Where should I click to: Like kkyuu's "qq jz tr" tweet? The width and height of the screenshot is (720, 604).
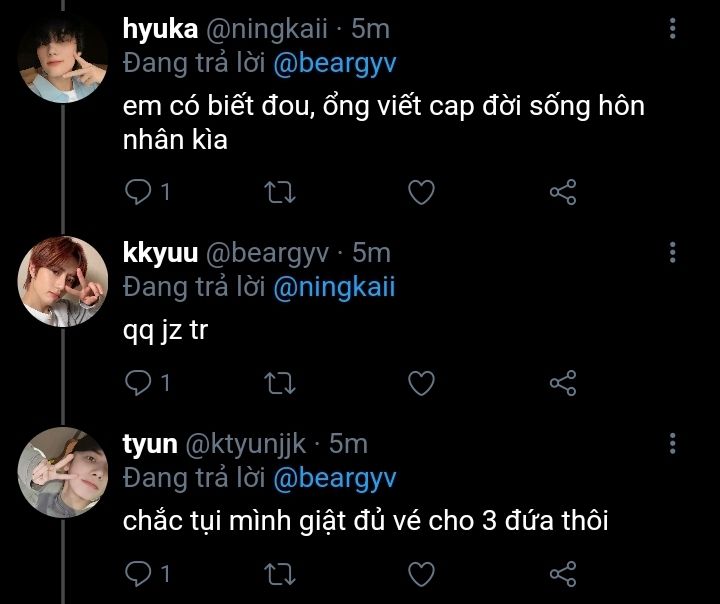coord(422,382)
